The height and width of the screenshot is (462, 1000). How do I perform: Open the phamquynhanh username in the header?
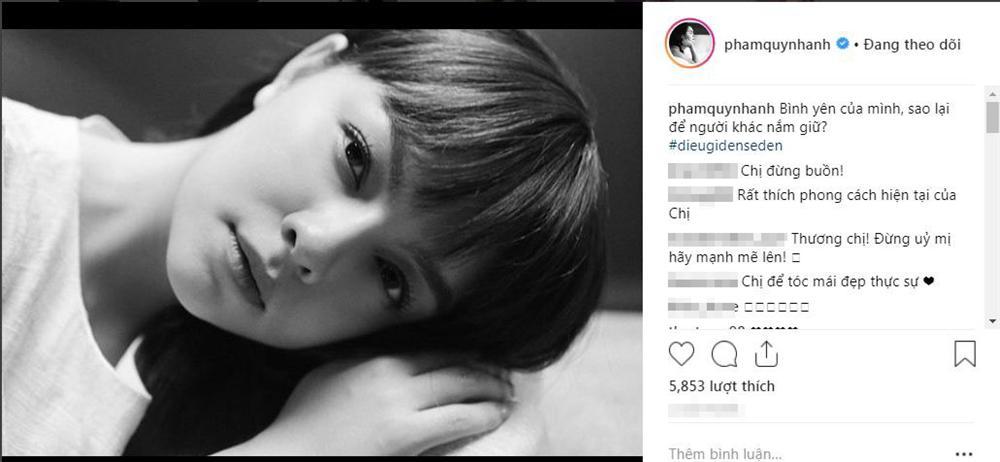tap(777, 45)
